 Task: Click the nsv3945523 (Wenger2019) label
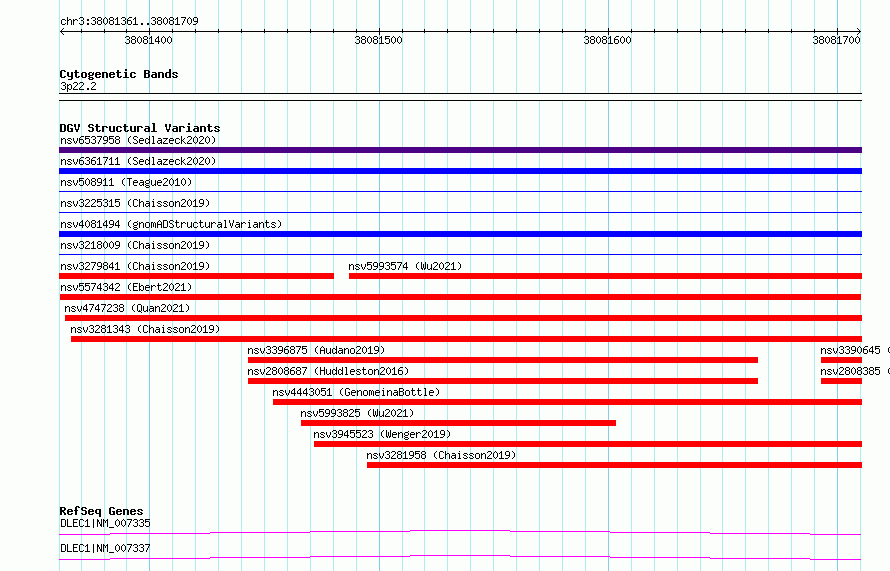point(382,434)
